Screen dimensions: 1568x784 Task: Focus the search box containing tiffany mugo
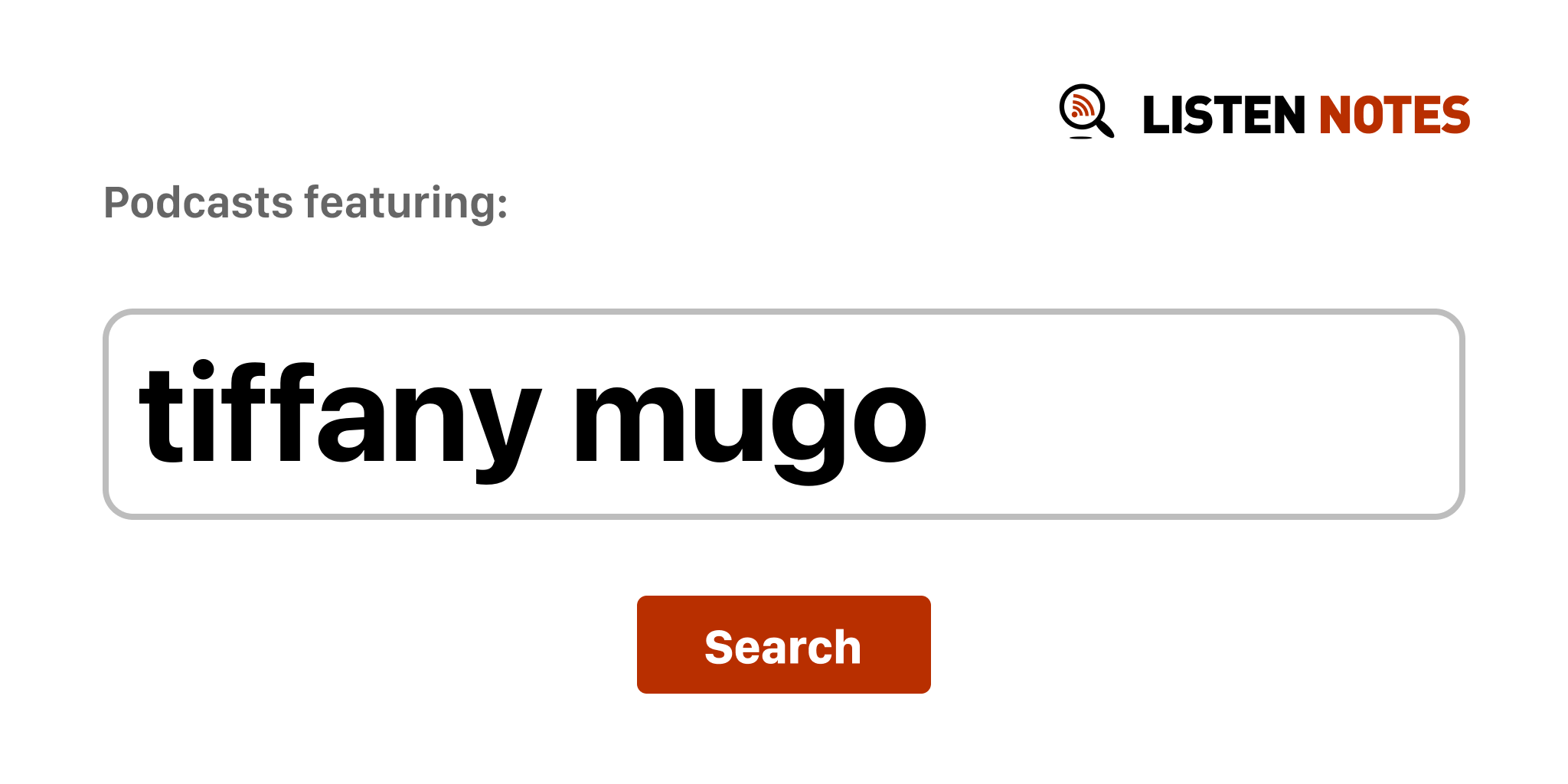pos(783,414)
